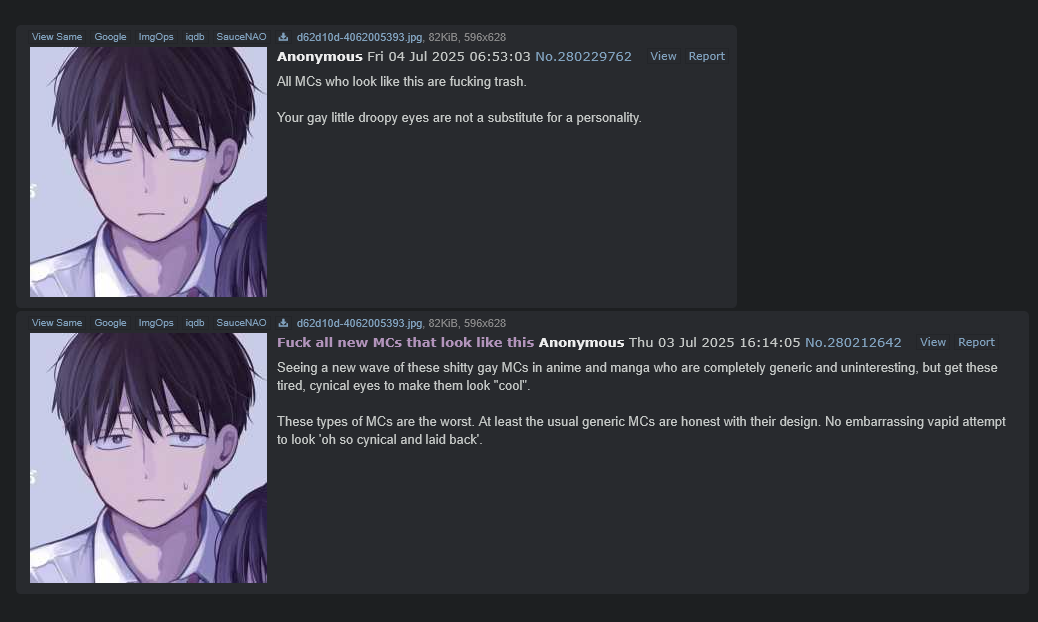1038x622 pixels.
Task: Open post number No.280229762
Action: (583, 56)
